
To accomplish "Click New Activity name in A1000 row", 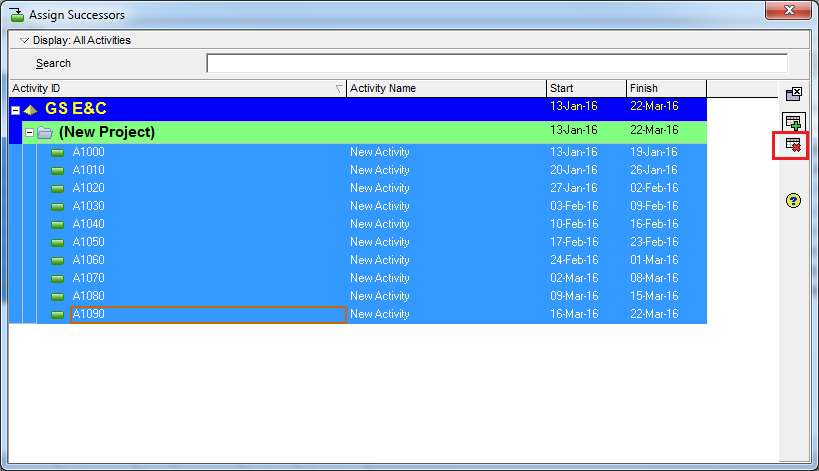I will point(380,152).
